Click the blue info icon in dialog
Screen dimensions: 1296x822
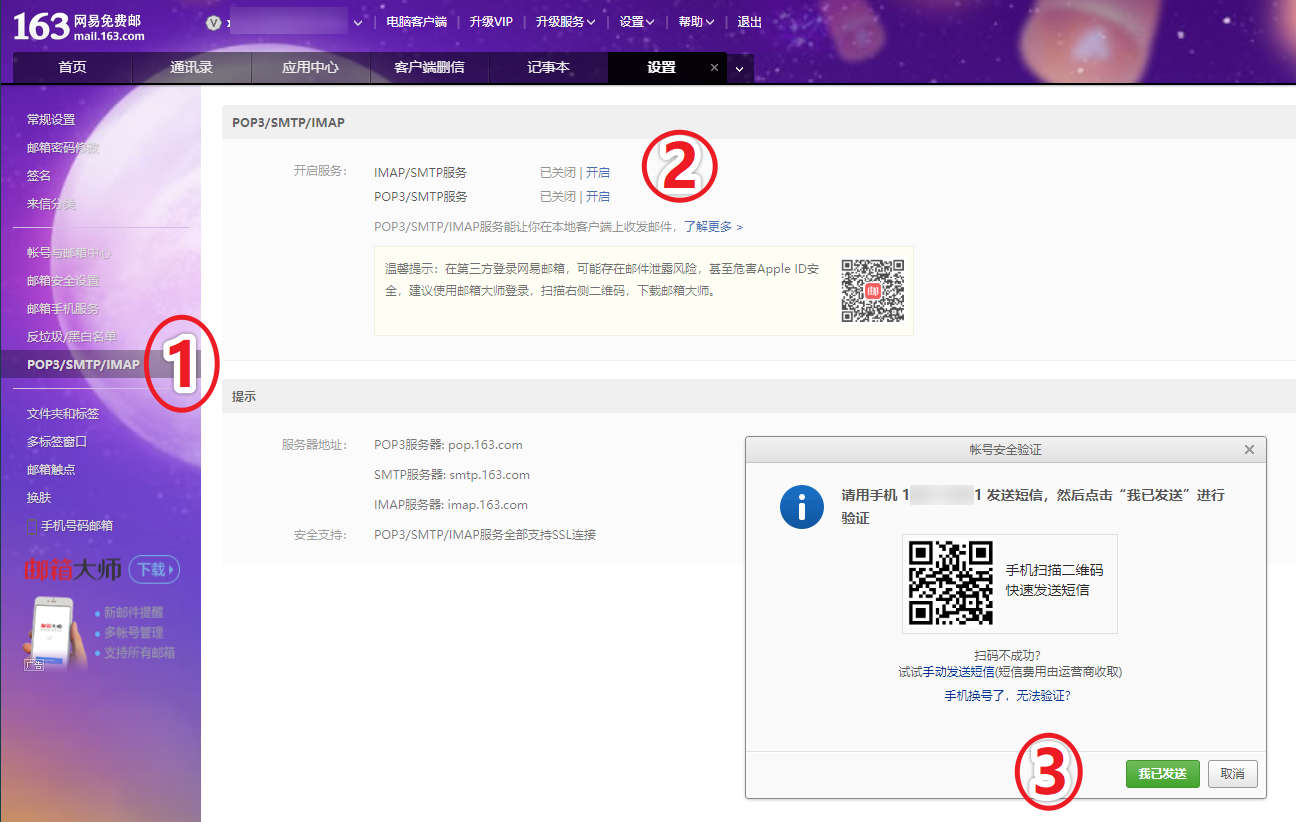pyautogui.click(x=801, y=506)
